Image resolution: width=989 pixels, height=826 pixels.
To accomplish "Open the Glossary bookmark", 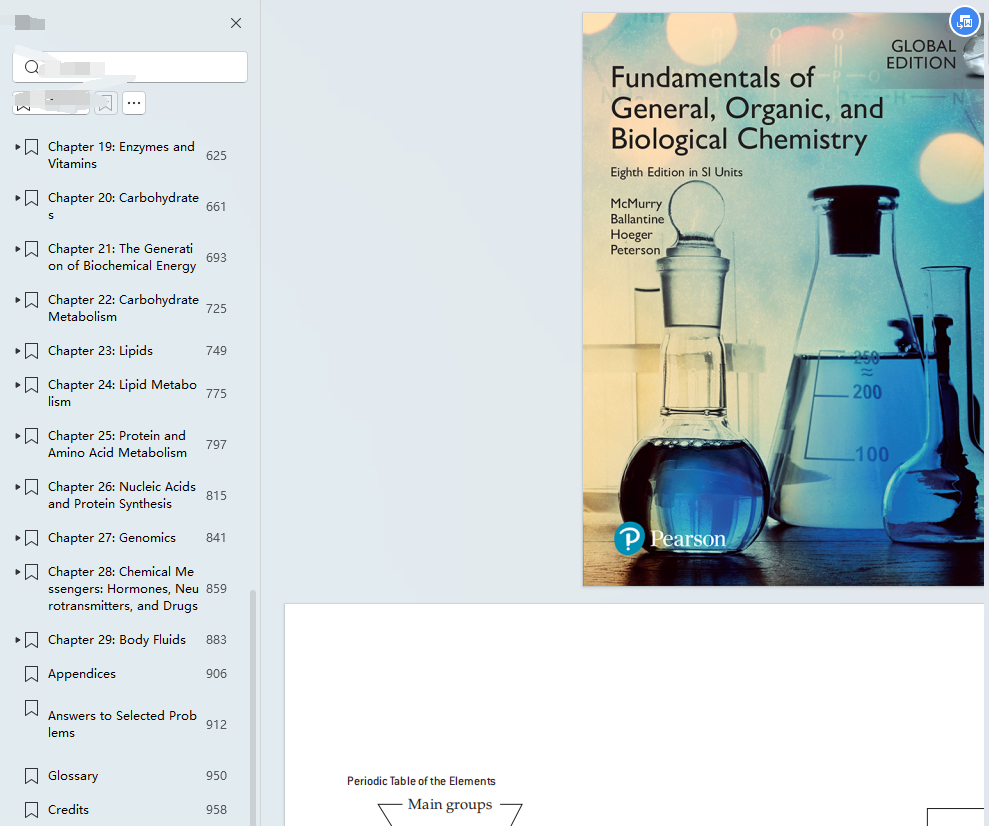I will click(x=73, y=776).
